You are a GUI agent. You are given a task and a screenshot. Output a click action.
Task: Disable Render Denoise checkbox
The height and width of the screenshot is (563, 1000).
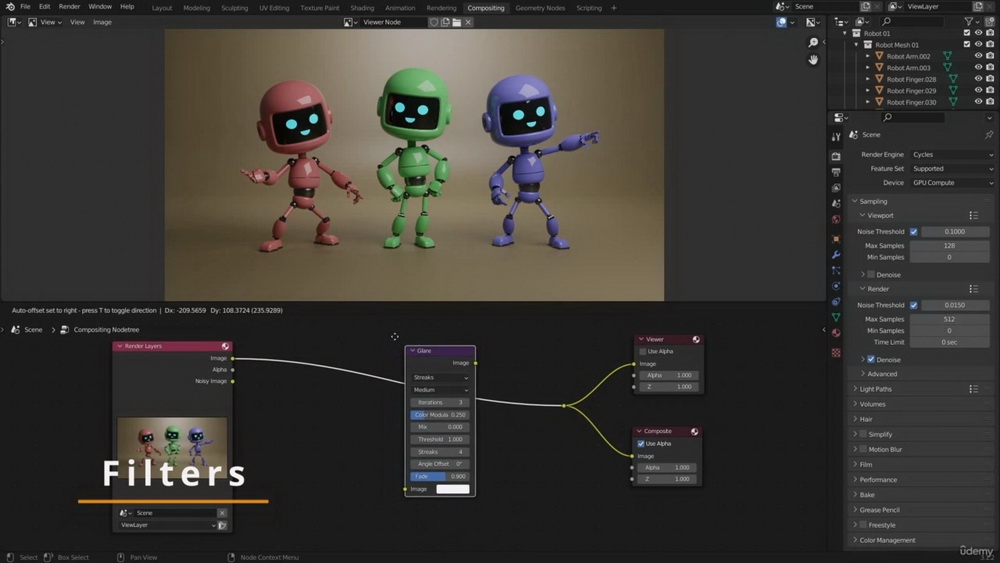point(871,360)
